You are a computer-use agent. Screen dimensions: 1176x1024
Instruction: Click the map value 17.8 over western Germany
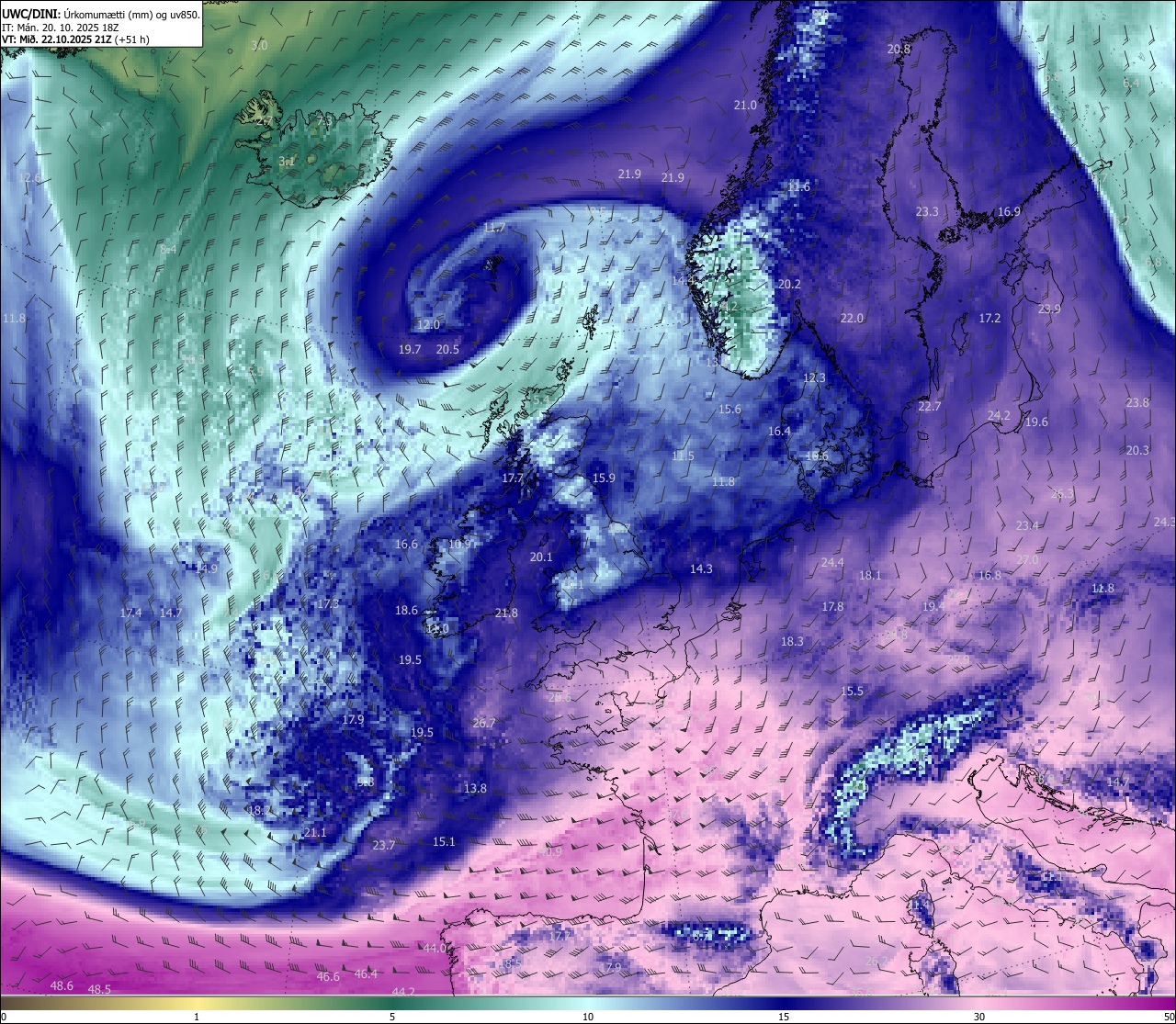pyautogui.click(x=832, y=606)
